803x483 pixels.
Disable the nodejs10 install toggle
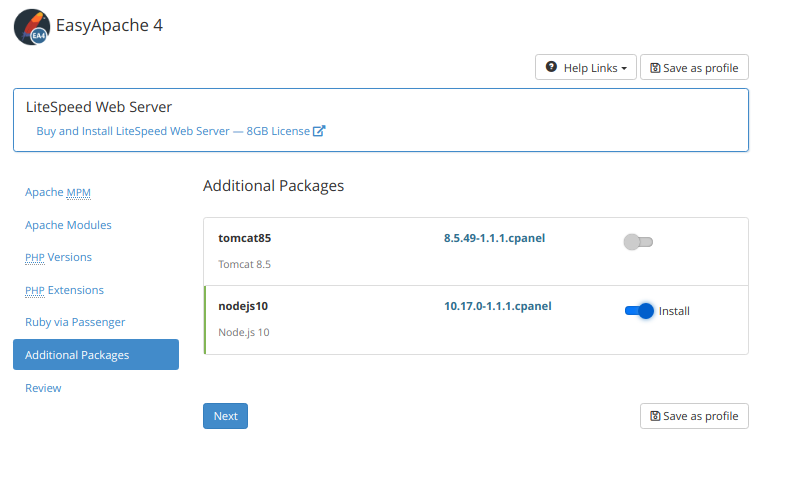tap(639, 311)
